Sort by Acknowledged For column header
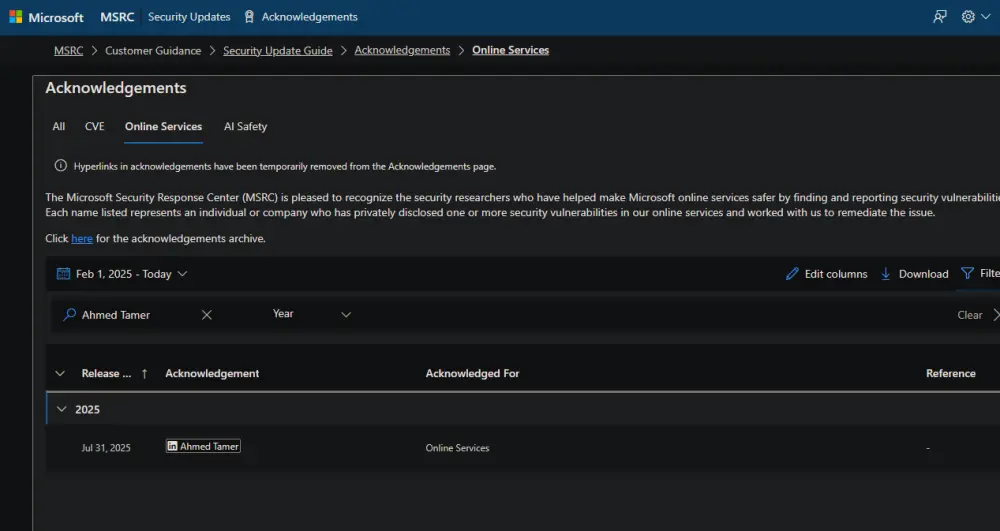Image resolution: width=1000 pixels, height=531 pixels. tap(472, 374)
